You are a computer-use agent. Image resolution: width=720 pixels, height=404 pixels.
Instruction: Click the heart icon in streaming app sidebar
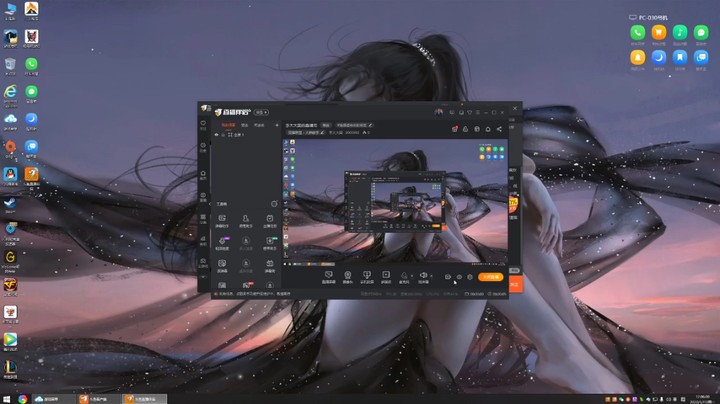coord(203,123)
